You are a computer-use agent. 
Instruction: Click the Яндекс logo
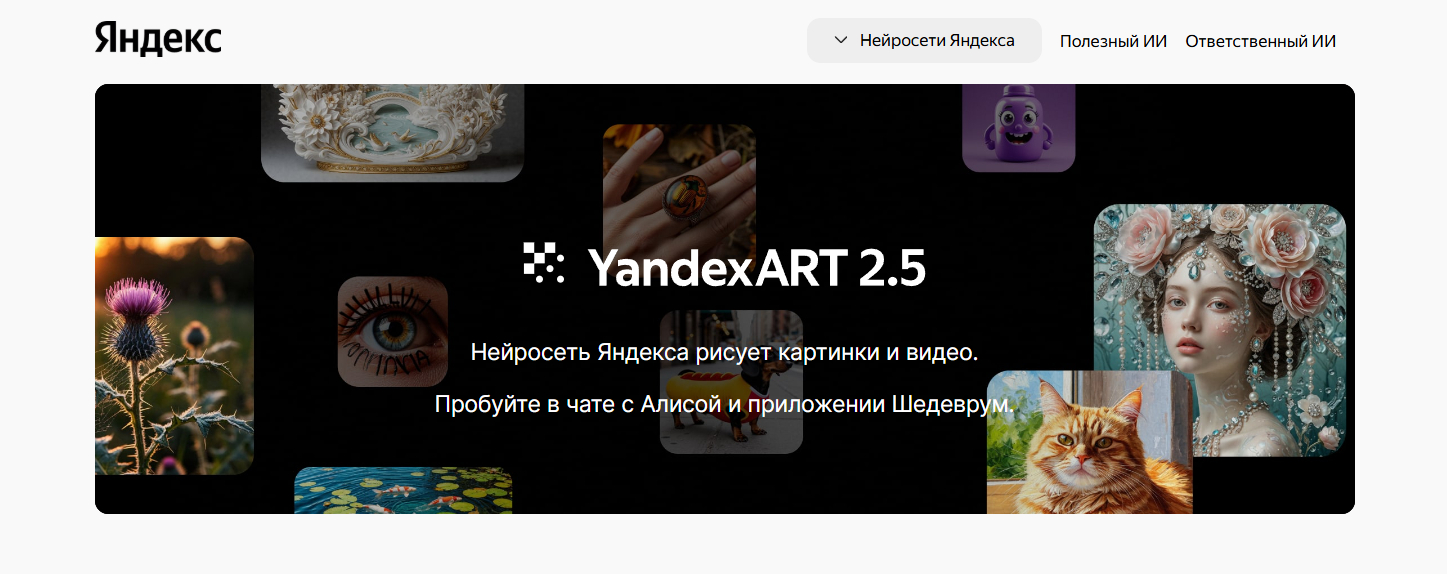(158, 39)
